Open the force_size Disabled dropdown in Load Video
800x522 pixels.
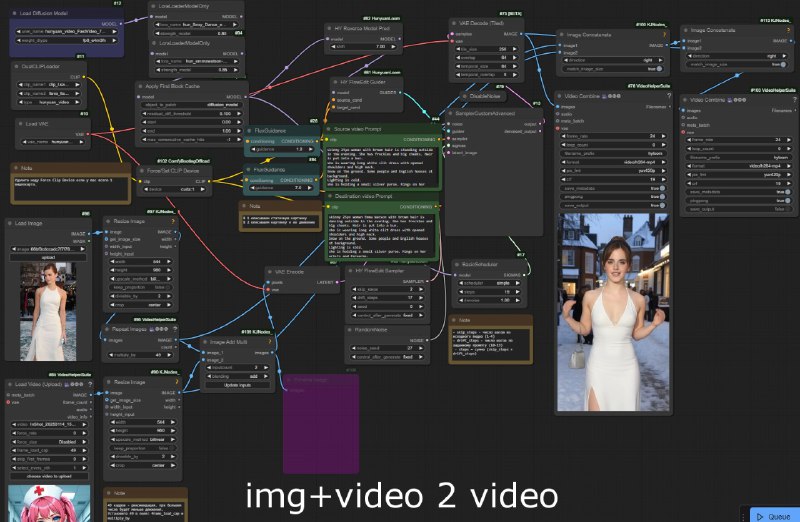point(49,442)
